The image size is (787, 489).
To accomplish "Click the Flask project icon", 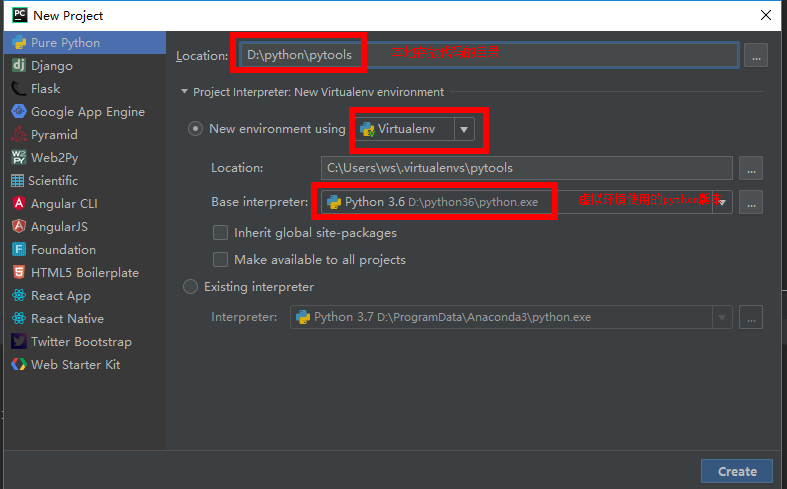I will click(x=19, y=88).
